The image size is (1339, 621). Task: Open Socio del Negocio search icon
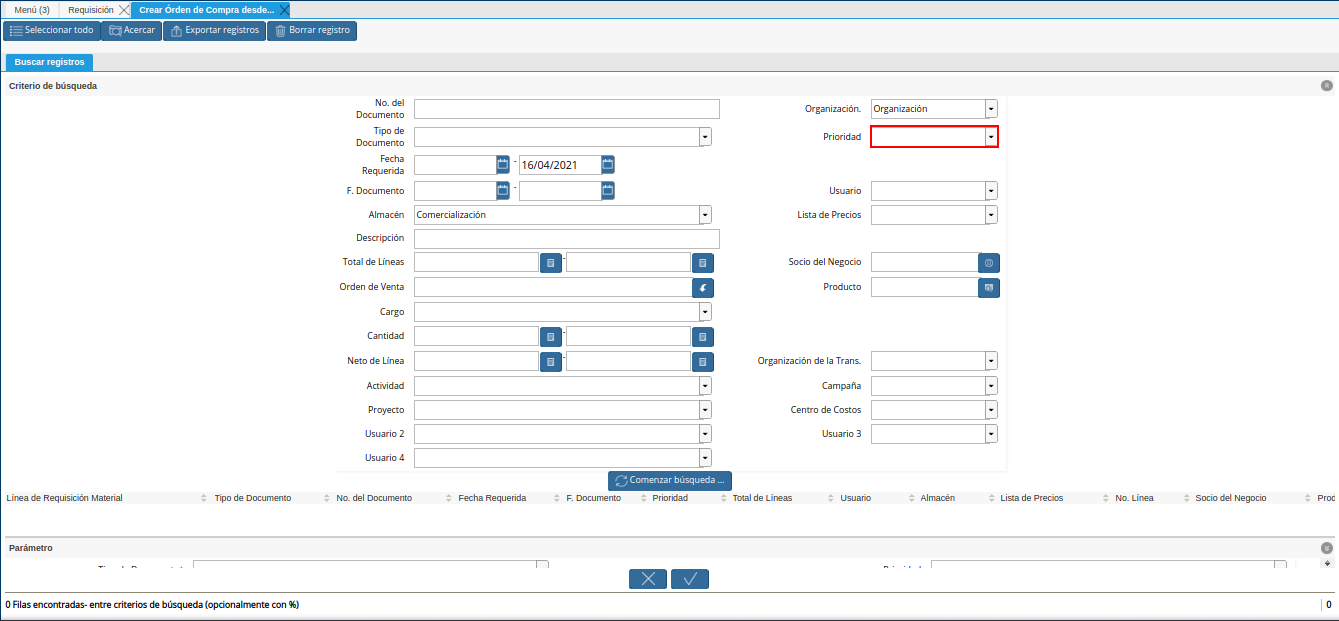tap(989, 263)
